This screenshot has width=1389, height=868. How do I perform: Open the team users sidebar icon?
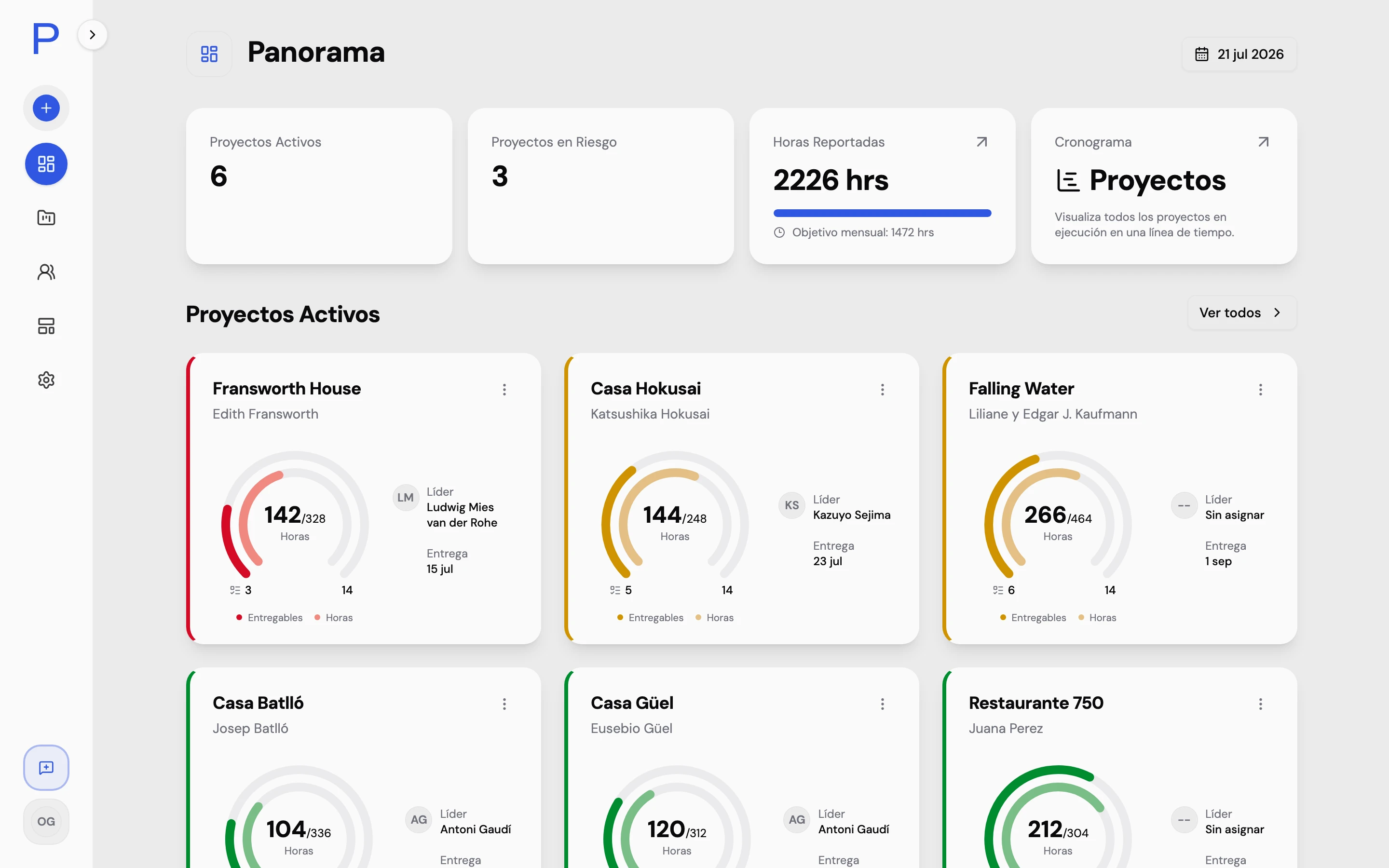(x=46, y=271)
